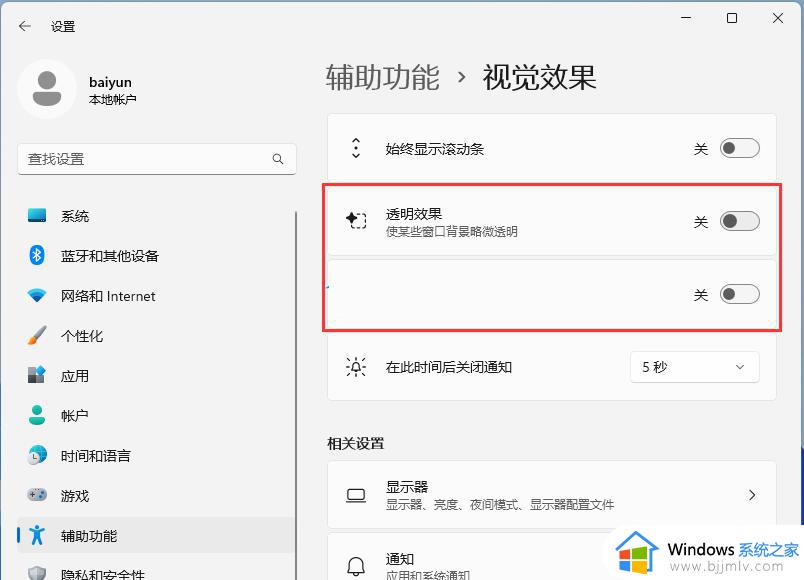Screen dimensions: 804x580
Task: Toggle the switch below 透明效果
Action: click(x=739, y=294)
